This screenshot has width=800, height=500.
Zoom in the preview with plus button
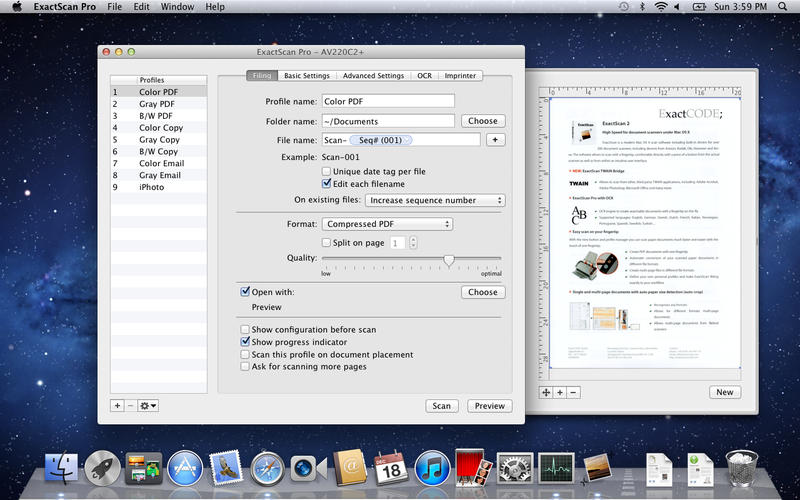[559, 393]
